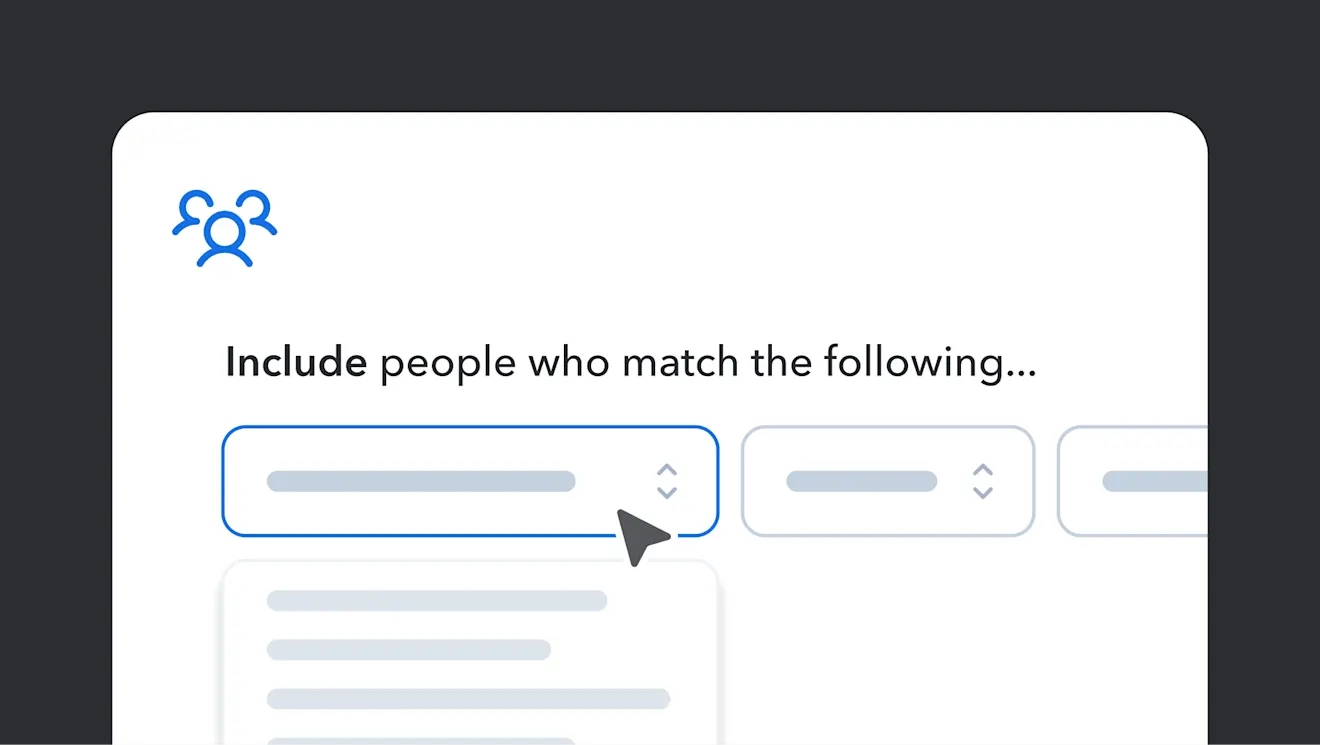Click placeholder bar inside first dropdown
The height and width of the screenshot is (745, 1320).
click(x=421, y=481)
